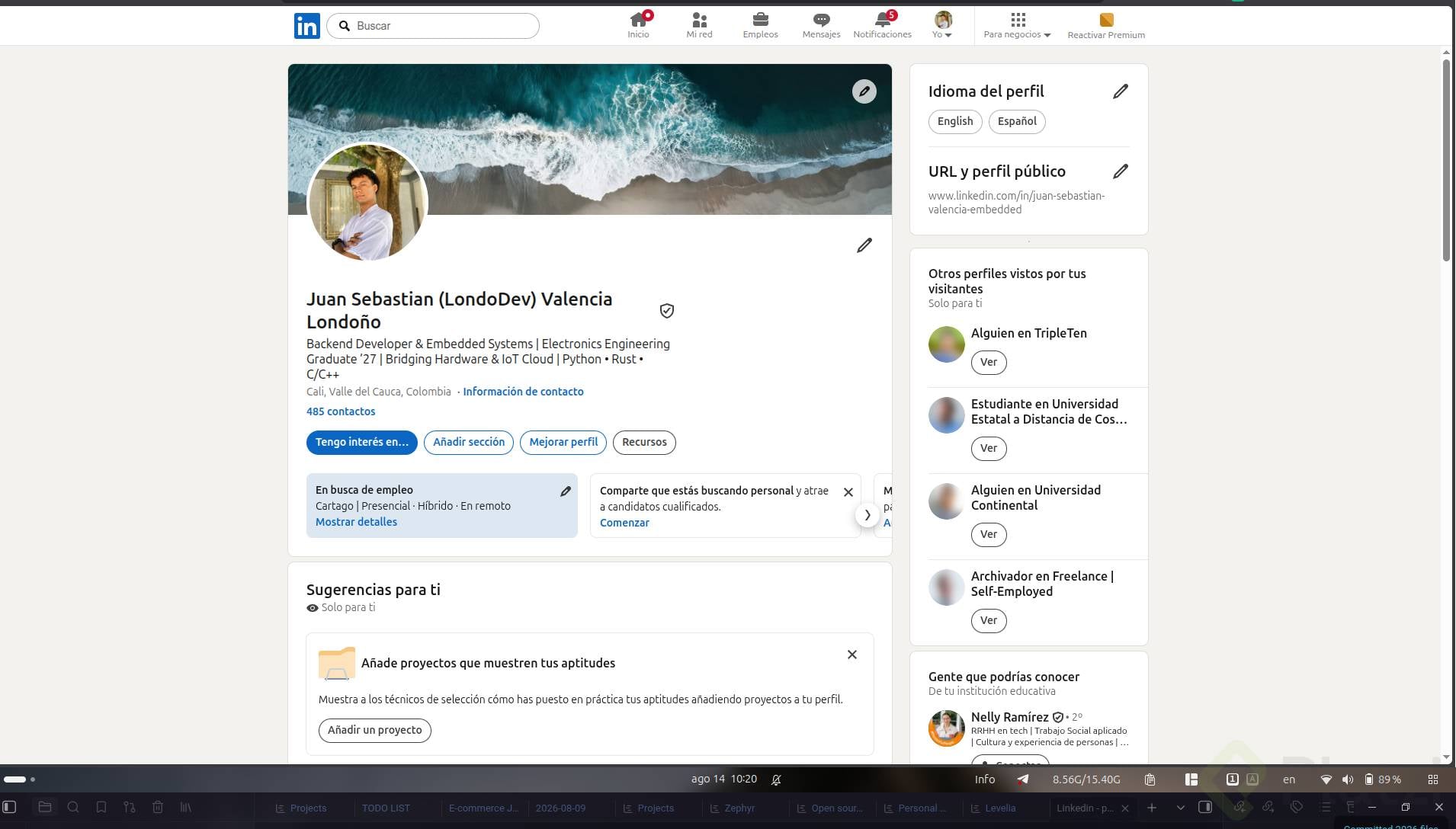Open Nelly Ramírez profile name
Screen dimensions: 1456x829
[x=1009, y=717]
